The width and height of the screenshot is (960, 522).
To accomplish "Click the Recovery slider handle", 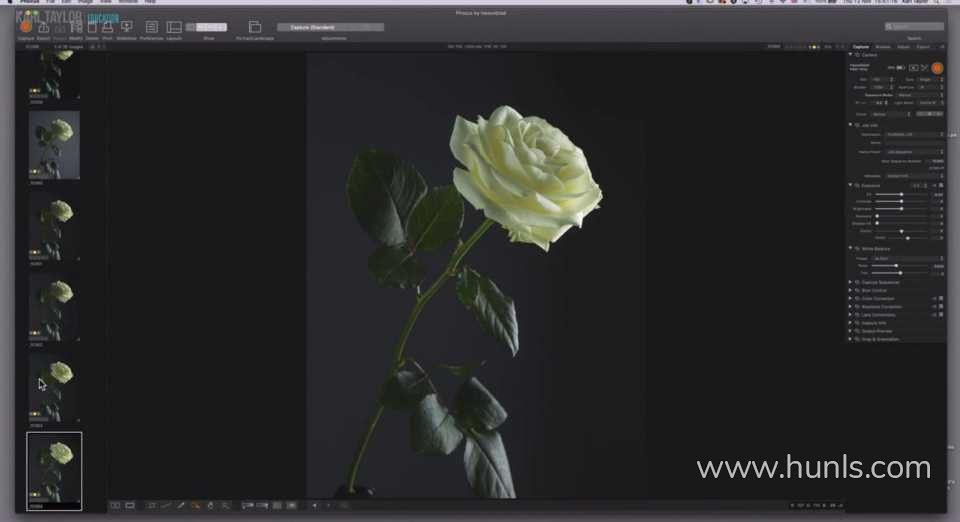I will pyautogui.click(x=877, y=216).
